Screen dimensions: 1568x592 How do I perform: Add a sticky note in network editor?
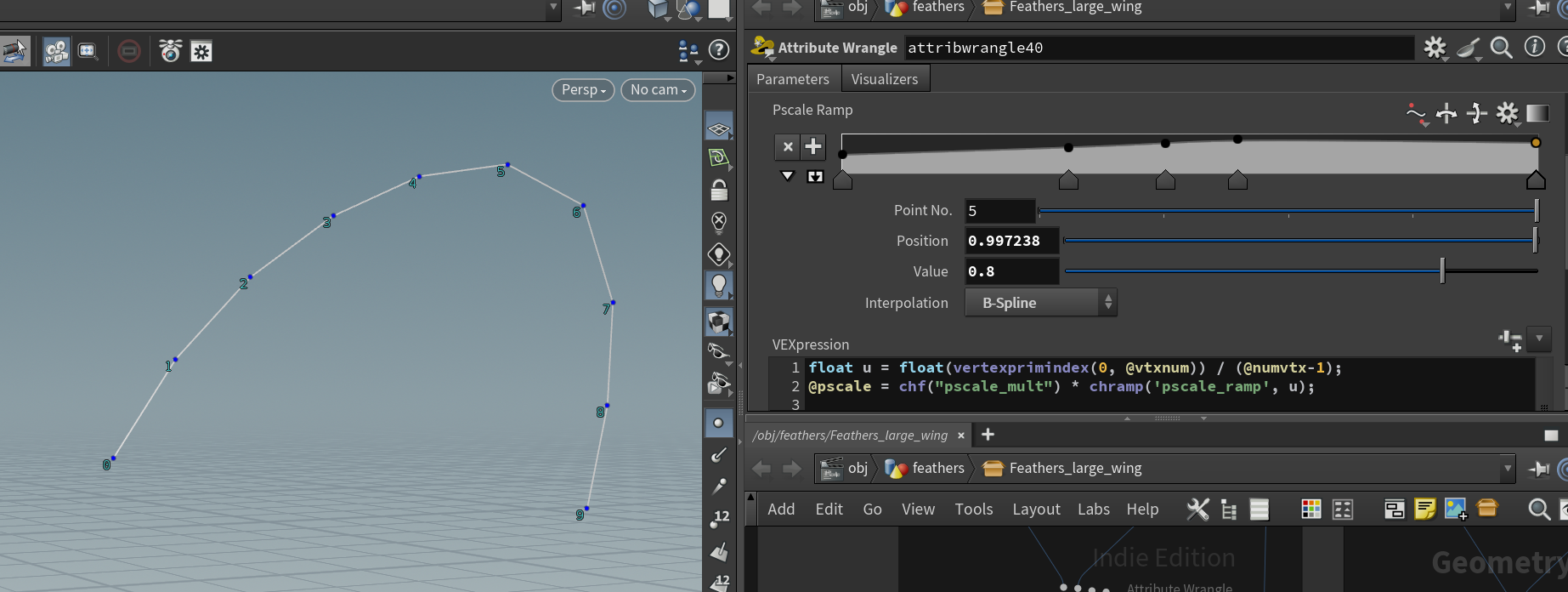pos(1424,509)
